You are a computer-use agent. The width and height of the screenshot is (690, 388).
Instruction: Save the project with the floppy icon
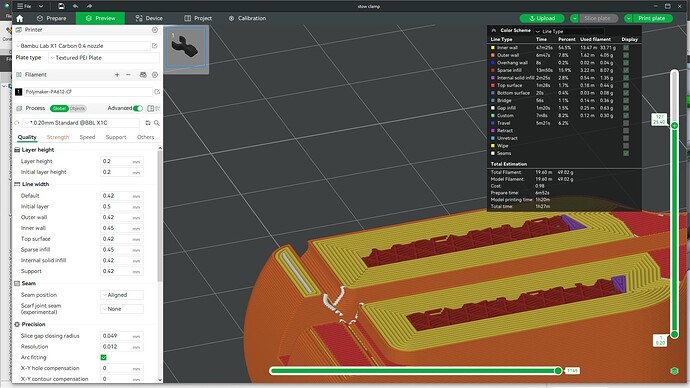click(x=61, y=6)
